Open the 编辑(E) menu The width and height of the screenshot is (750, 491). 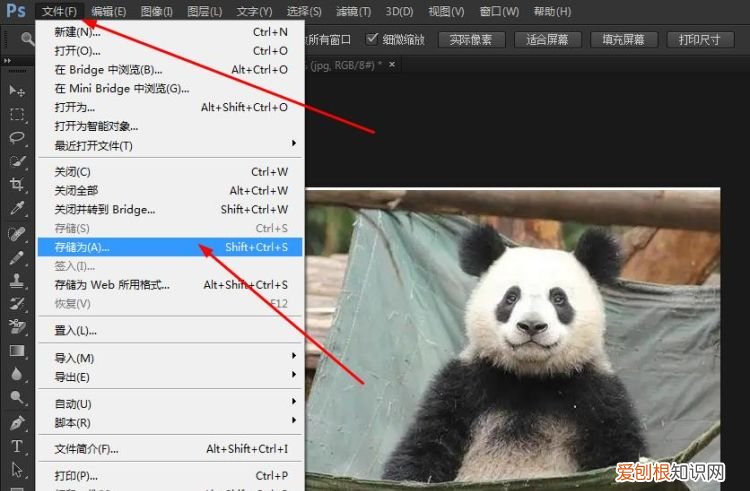coord(109,11)
